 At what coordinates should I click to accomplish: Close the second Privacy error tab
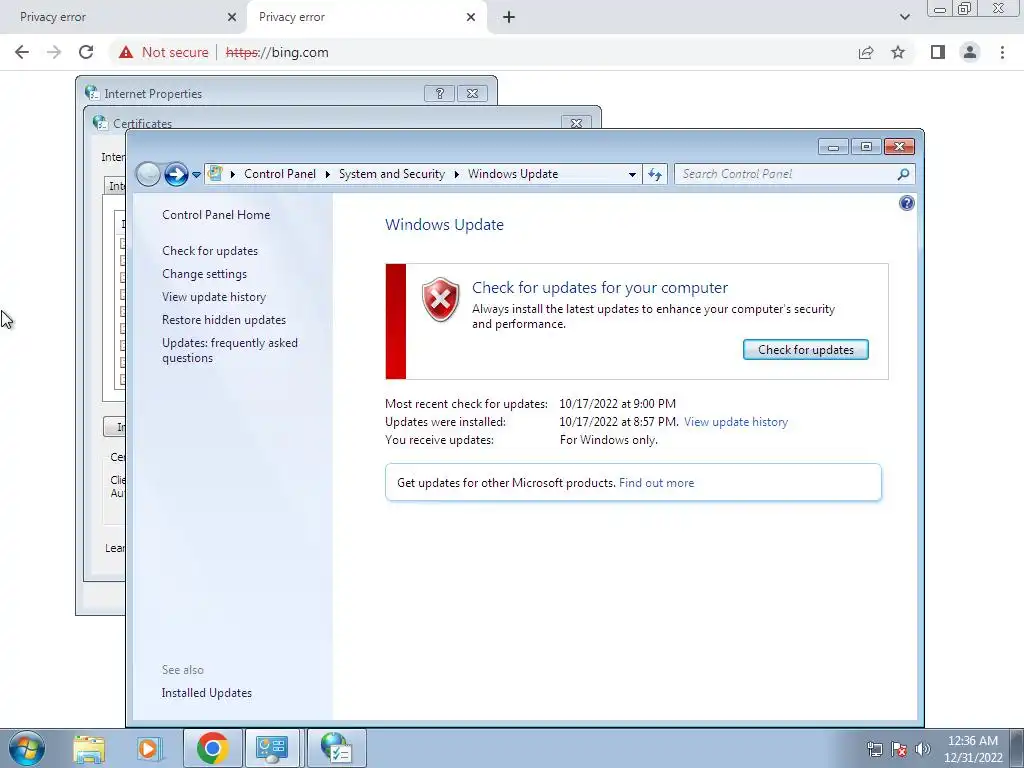pyautogui.click(x=471, y=17)
